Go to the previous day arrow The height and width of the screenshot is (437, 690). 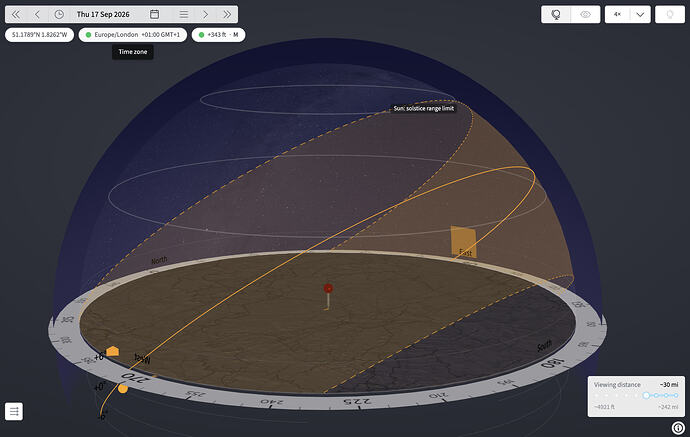pos(37,15)
